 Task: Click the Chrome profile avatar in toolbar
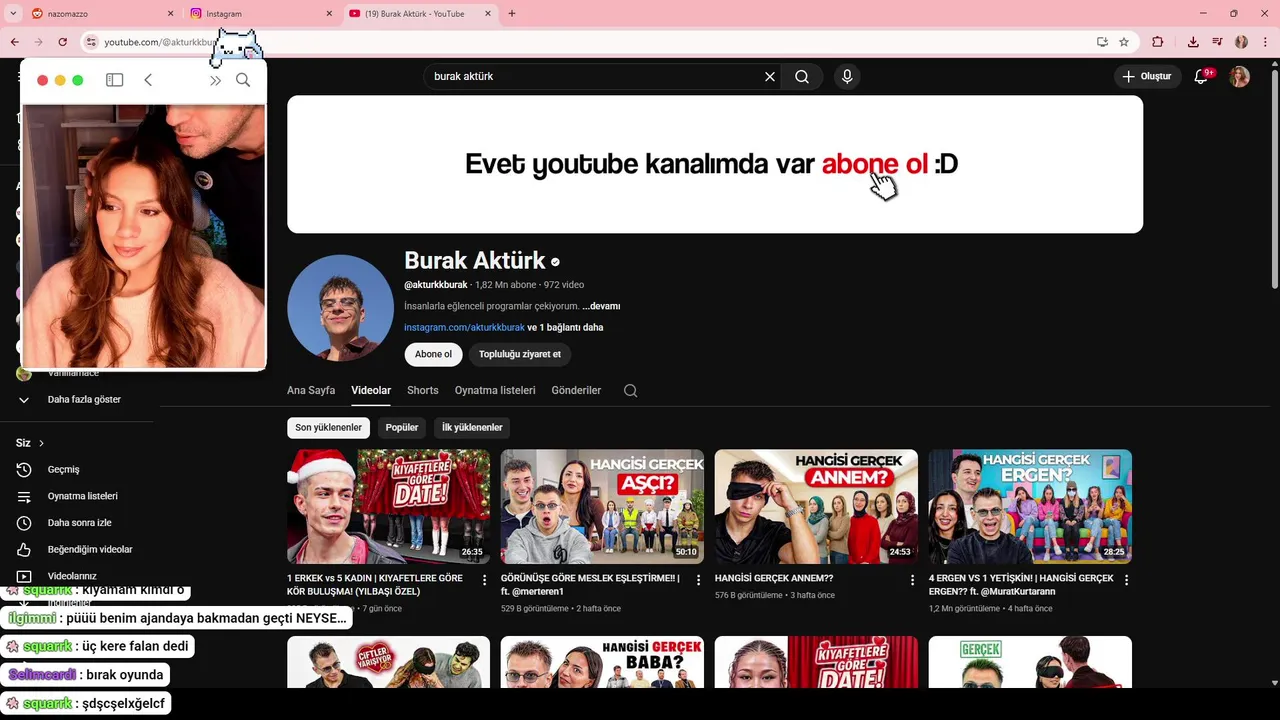pos(1241,42)
